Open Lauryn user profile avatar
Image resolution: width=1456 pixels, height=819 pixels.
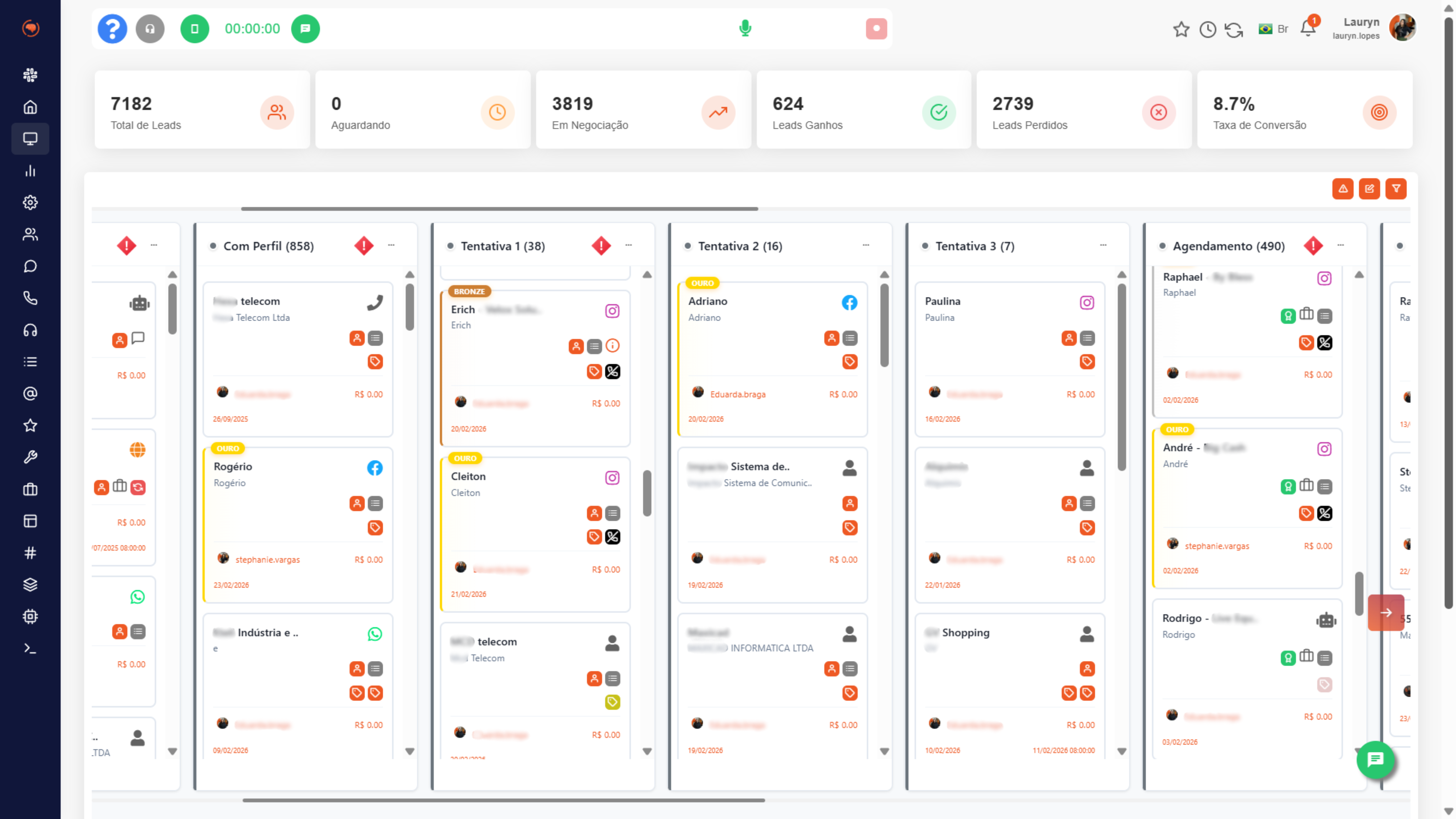pyautogui.click(x=1402, y=28)
